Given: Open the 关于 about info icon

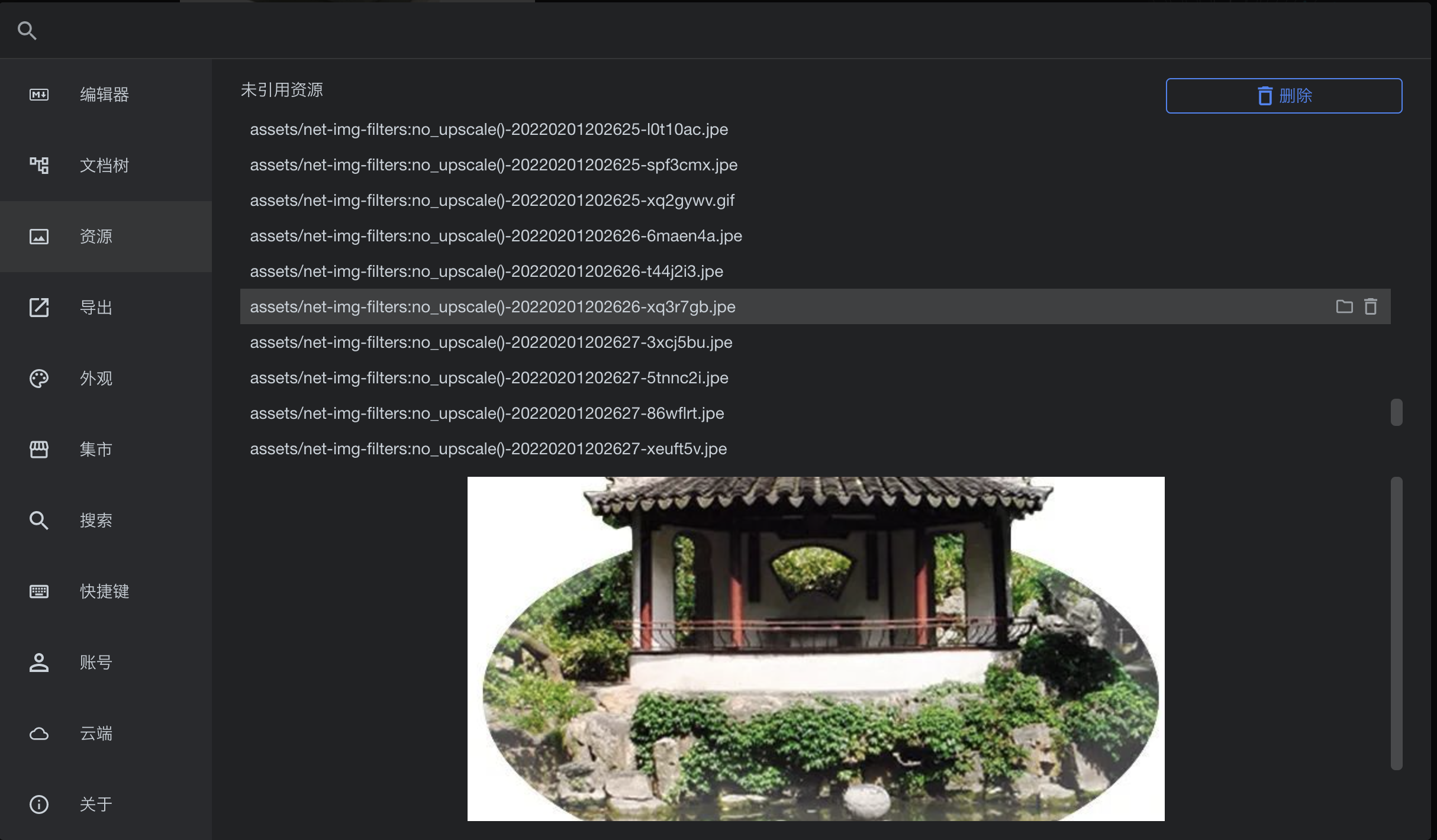Looking at the screenshot, I should coord(38,804).
